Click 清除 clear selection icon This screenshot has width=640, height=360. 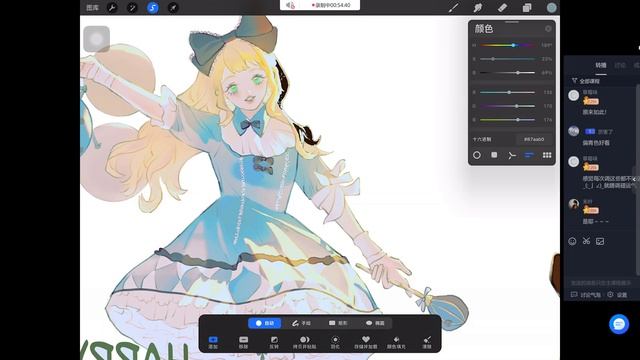pyautogui.click(x=427, y=342)
